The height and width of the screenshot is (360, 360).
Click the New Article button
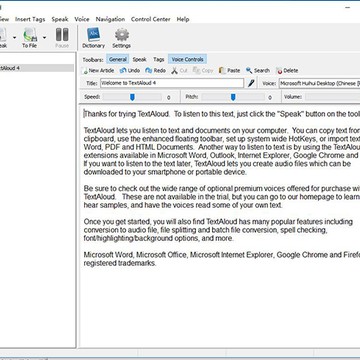(x=98, y=71)
